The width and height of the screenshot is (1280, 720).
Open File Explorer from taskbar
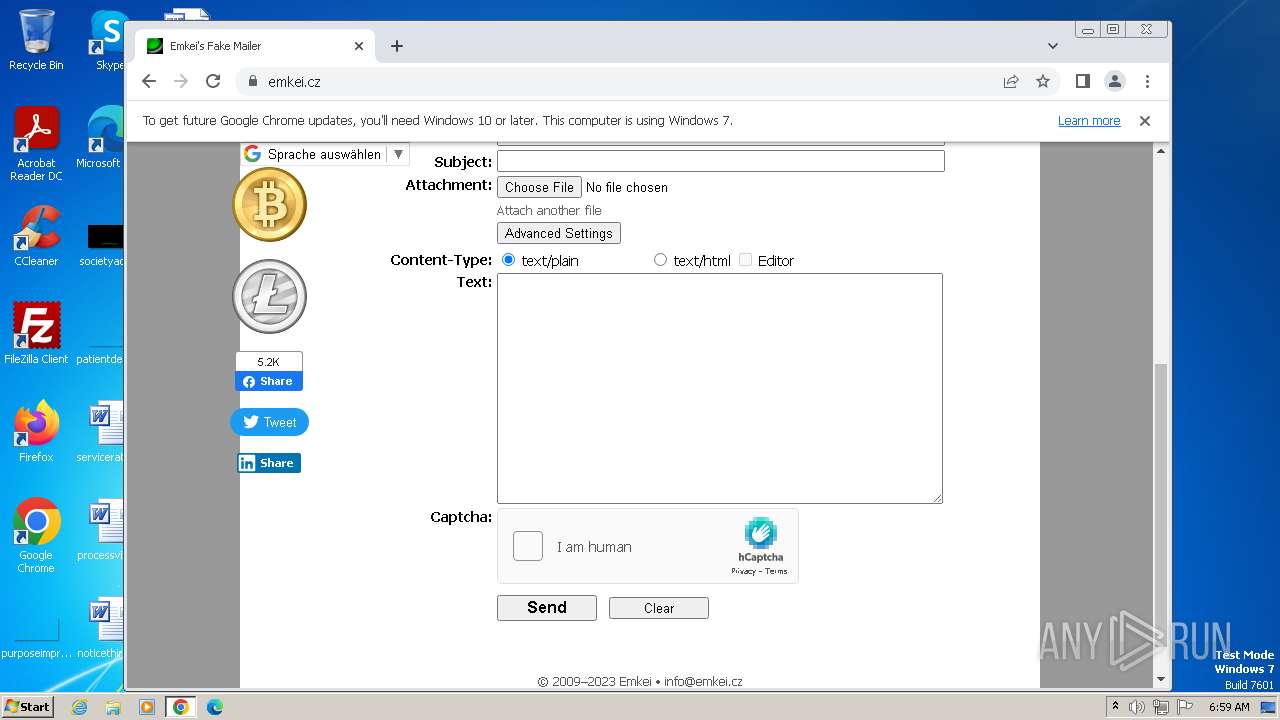113,707
